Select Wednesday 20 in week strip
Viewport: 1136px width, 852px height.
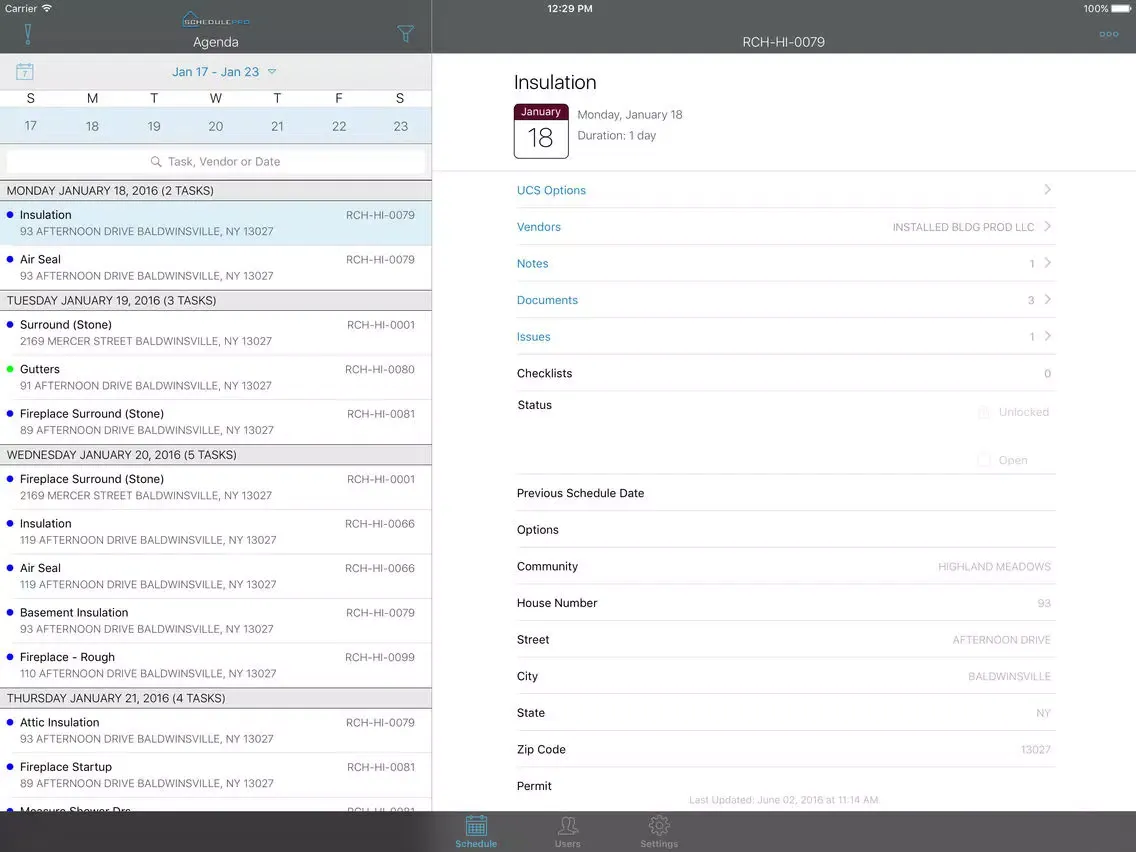(x=216, y=126)
